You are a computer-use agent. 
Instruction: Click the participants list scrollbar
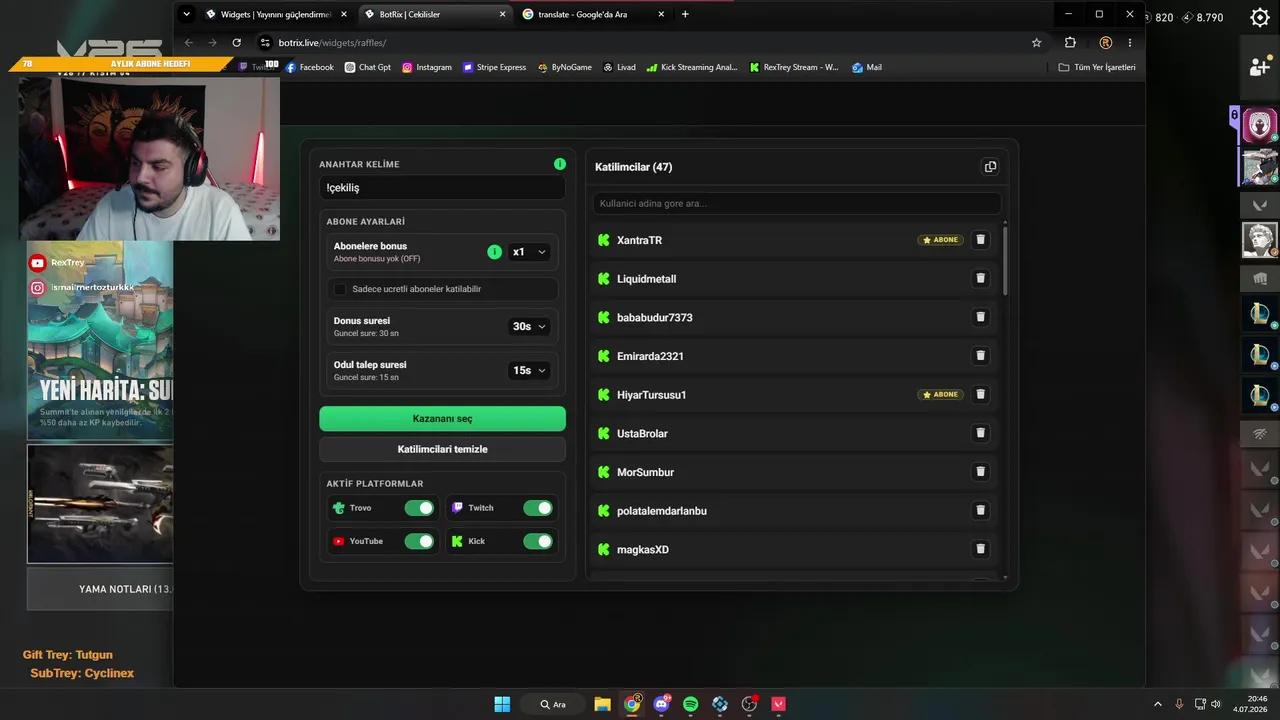[1005, 260]
